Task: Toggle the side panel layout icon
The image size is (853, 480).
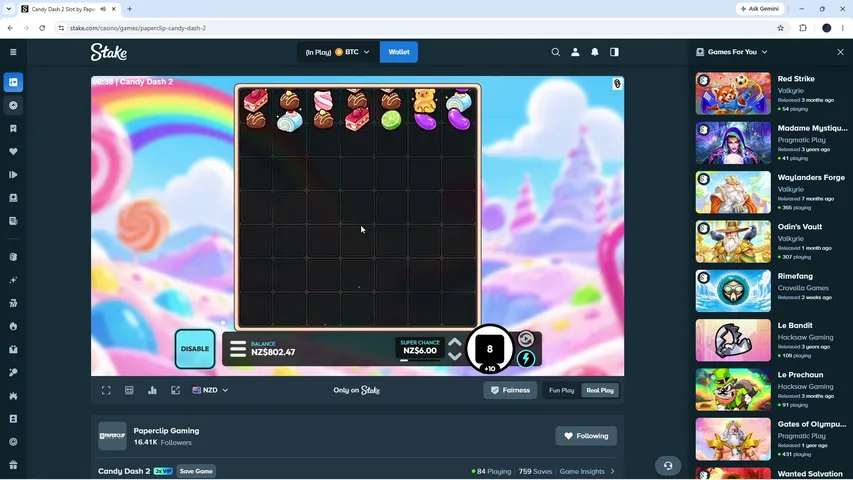Action: click(x=614, y=52)
